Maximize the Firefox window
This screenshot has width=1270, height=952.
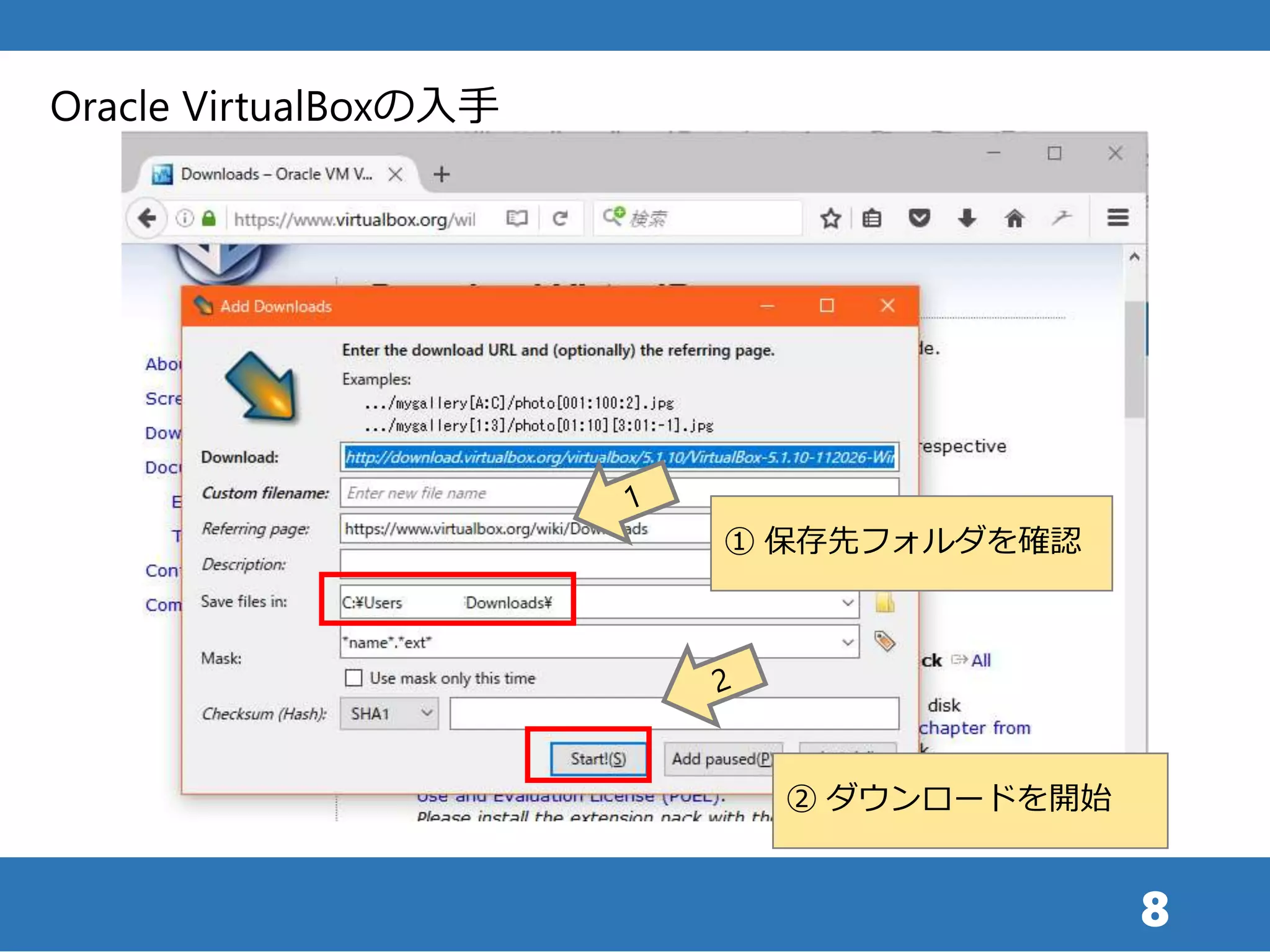tap(1054, 153)
